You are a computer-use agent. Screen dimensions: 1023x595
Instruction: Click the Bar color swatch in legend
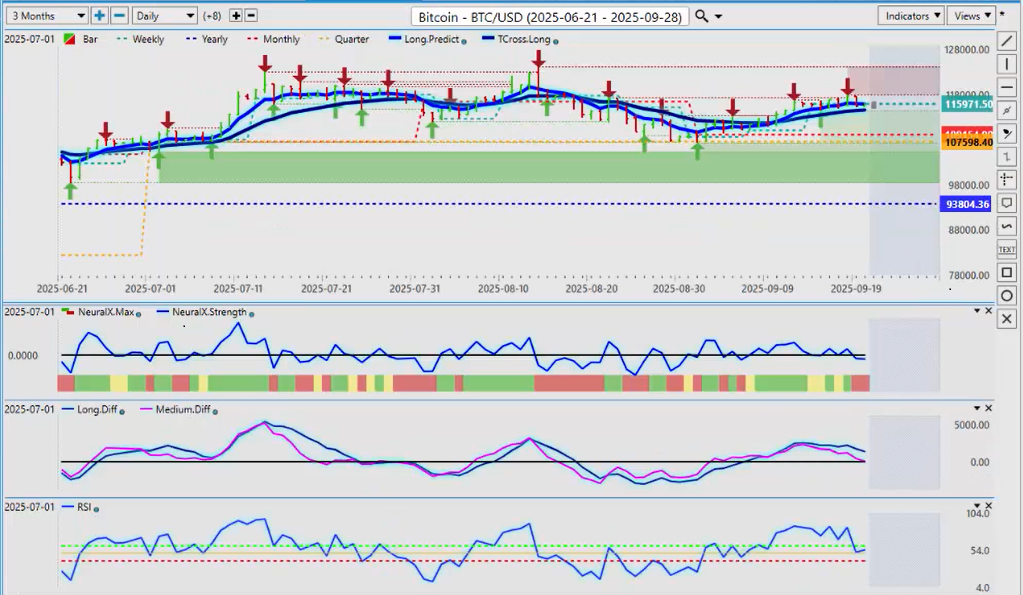(69, 39)
